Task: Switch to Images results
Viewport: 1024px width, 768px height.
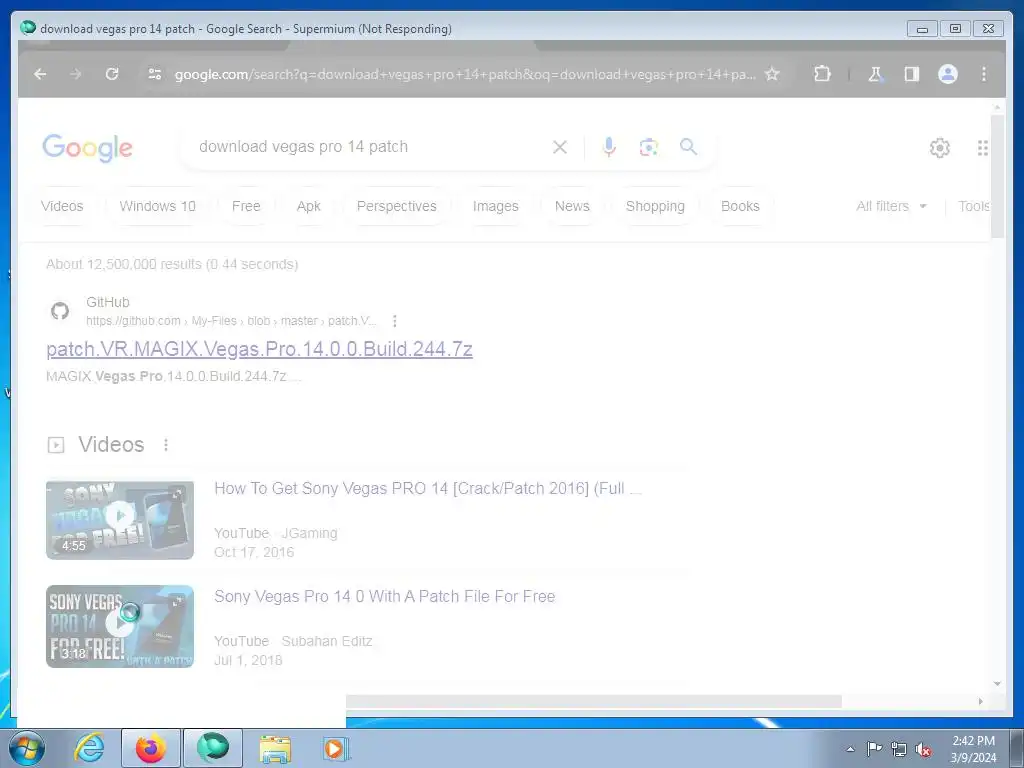Action: pos(496,206)
